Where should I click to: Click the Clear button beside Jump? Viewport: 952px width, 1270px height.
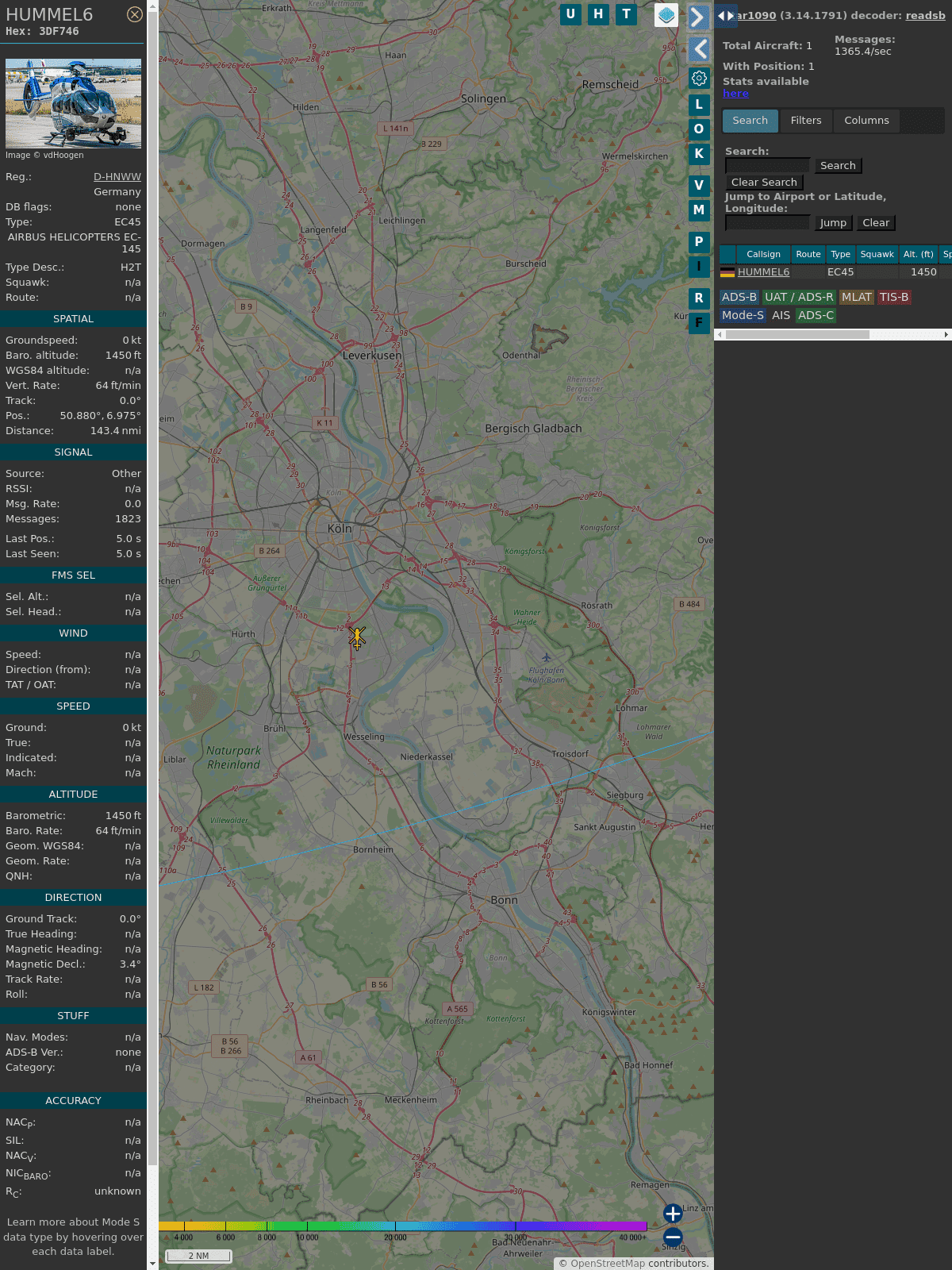[x=876, y=223]
